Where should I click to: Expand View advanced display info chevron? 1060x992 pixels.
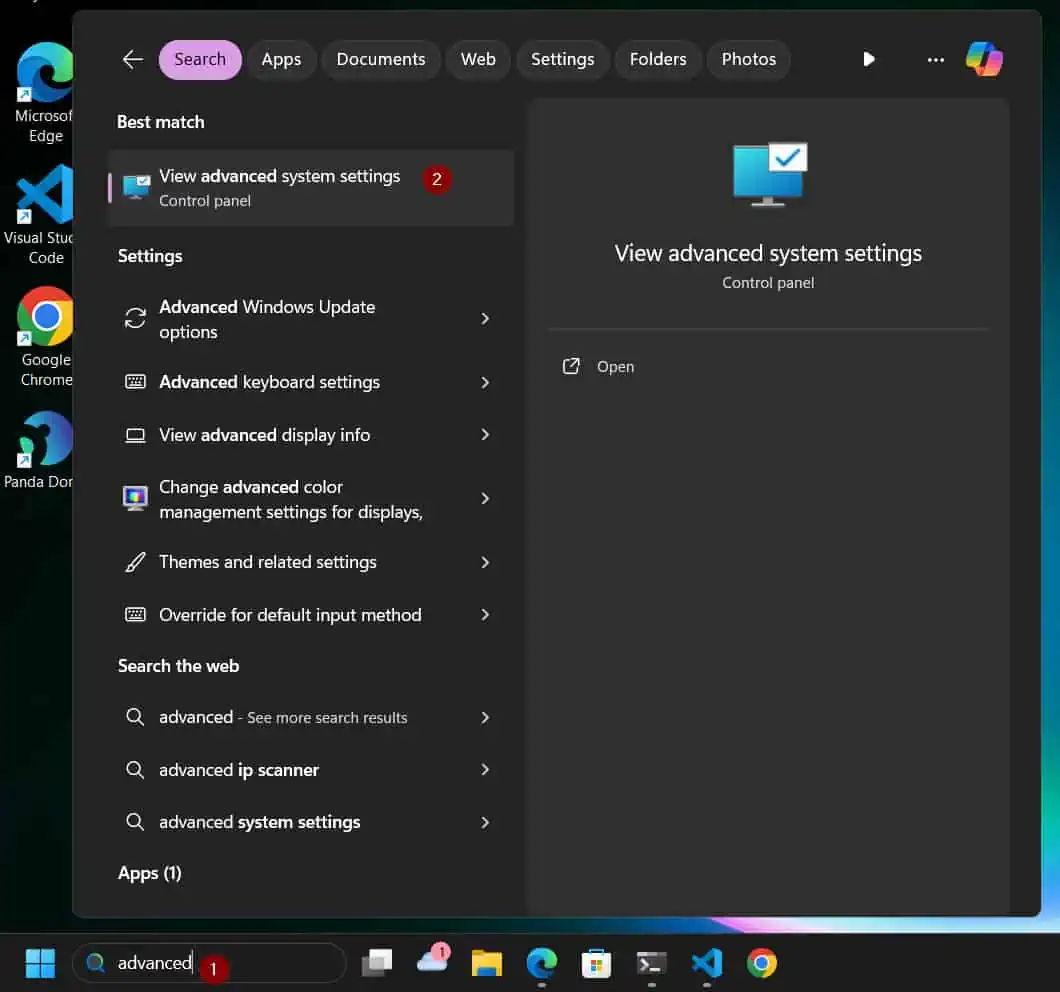click(485, 434)
